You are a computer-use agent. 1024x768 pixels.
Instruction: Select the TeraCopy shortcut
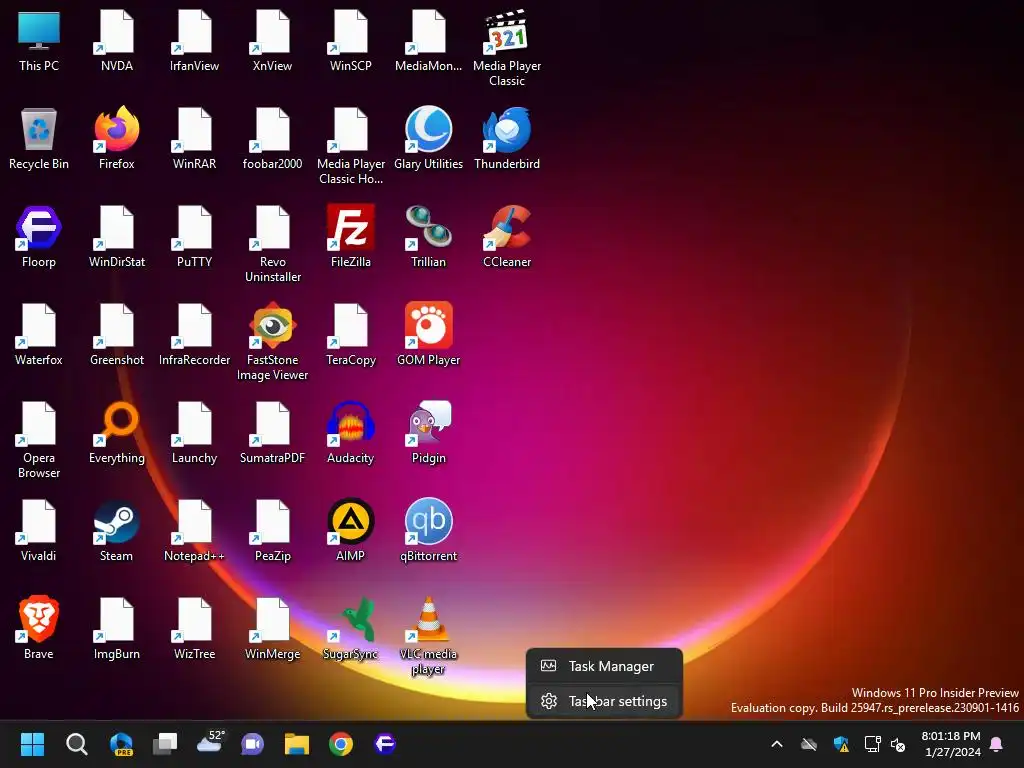click(x=351, y=334)
